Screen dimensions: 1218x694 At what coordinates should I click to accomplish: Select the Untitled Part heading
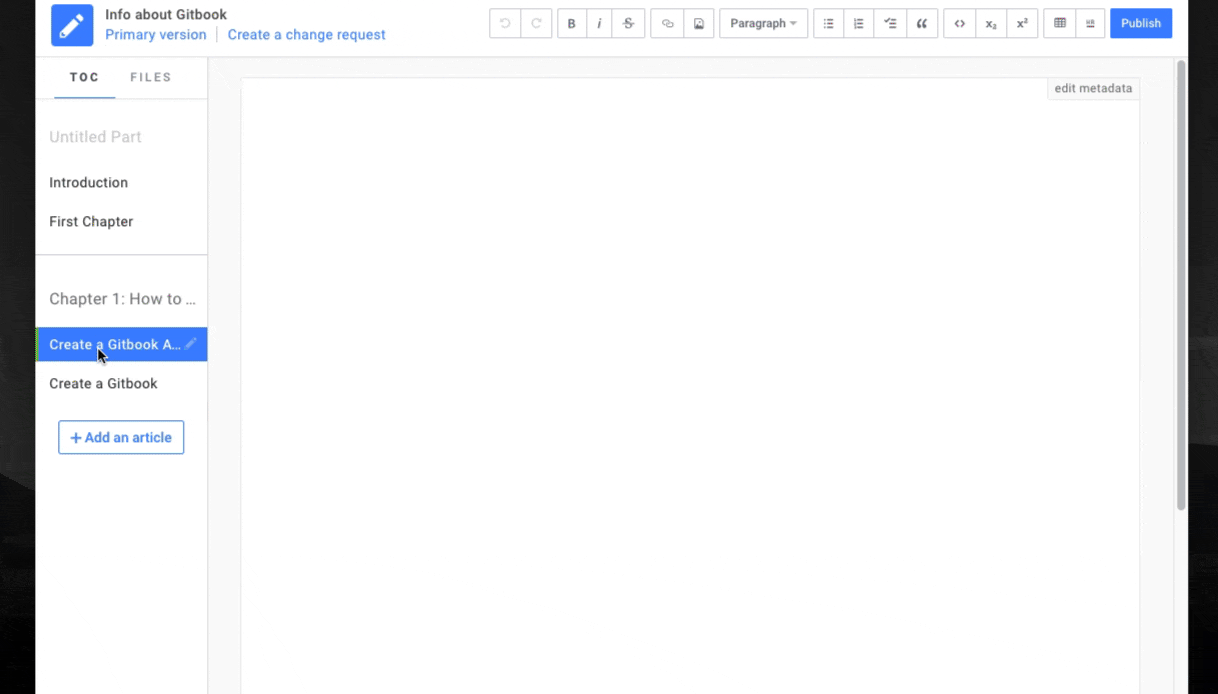coord(95,137)
